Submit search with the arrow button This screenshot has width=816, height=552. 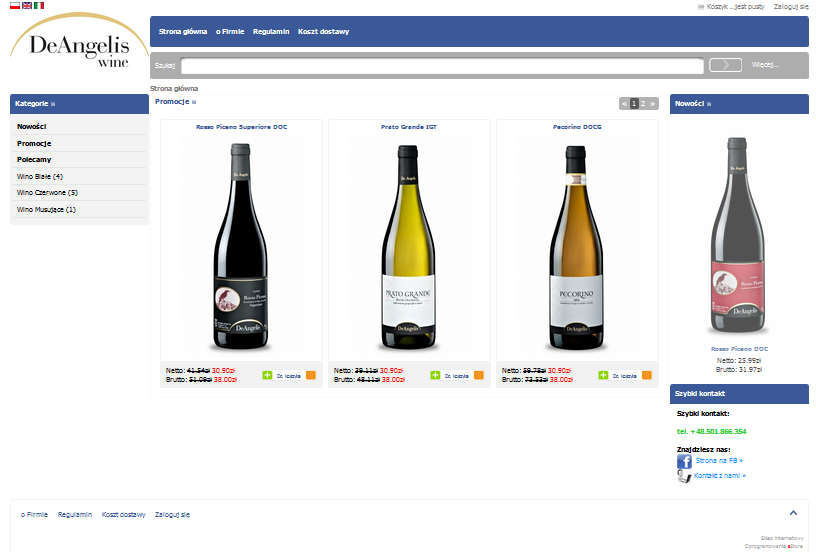(x=725, y=65)
